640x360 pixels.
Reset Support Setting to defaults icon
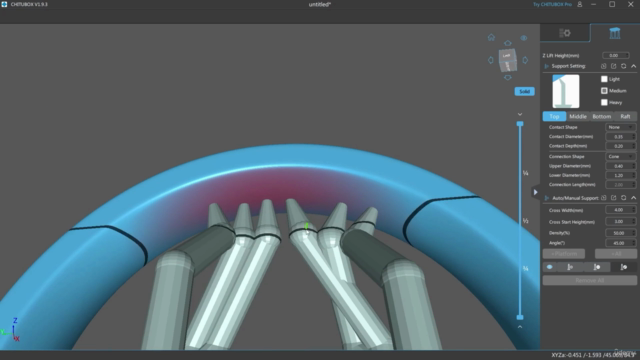pos(623,66)
